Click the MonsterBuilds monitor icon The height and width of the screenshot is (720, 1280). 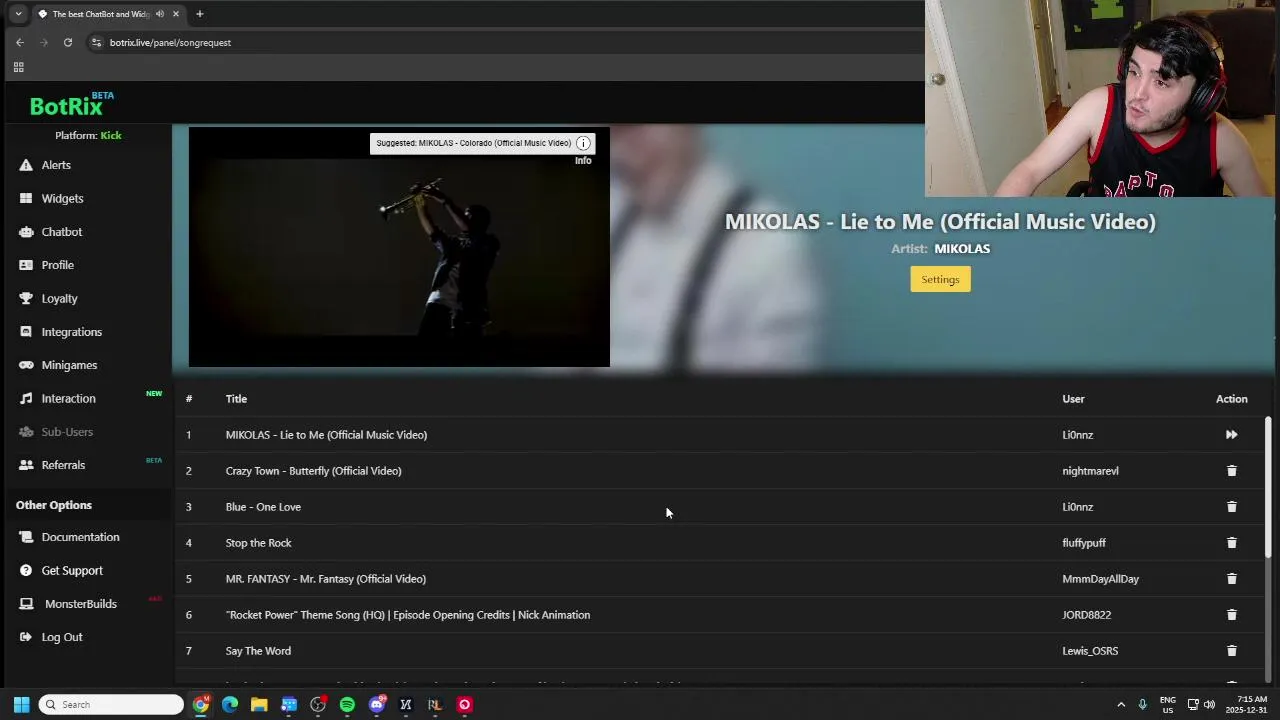click(26, 604)
